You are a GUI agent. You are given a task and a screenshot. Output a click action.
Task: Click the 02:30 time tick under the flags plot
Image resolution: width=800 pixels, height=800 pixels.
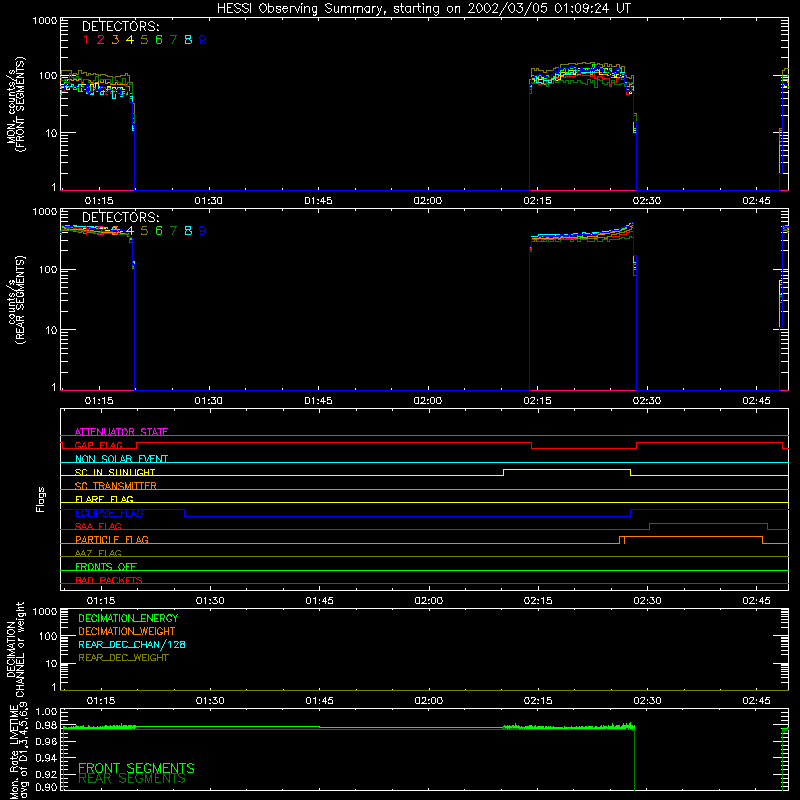pos(647,601)
